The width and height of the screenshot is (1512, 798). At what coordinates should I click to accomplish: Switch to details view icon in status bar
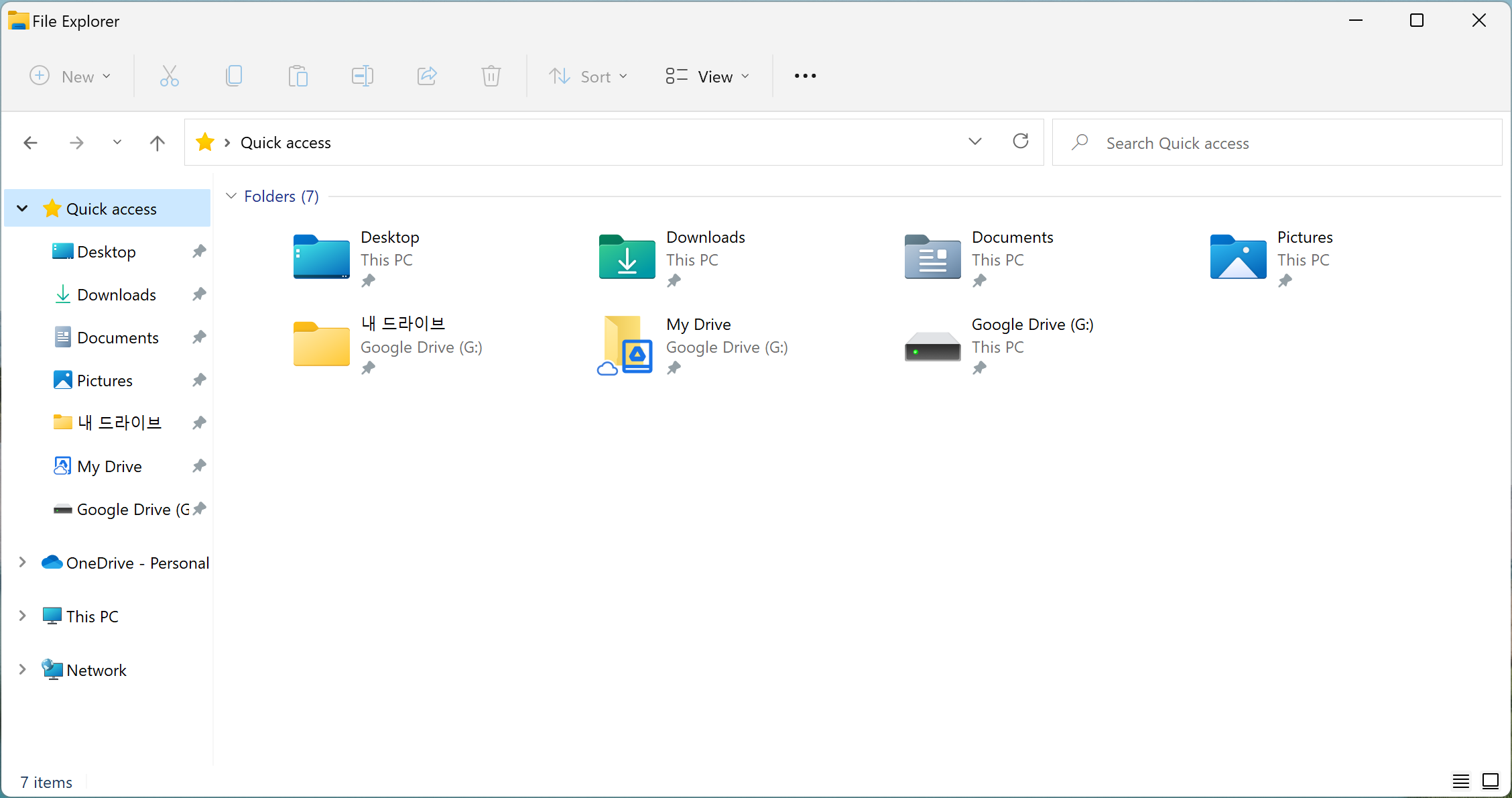point(1461,781)
